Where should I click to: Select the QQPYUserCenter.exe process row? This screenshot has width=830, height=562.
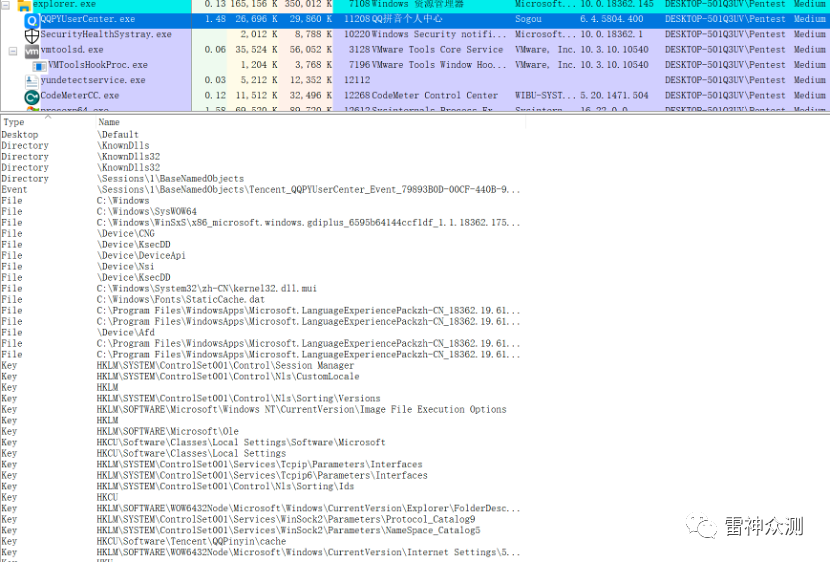(415, 20)
